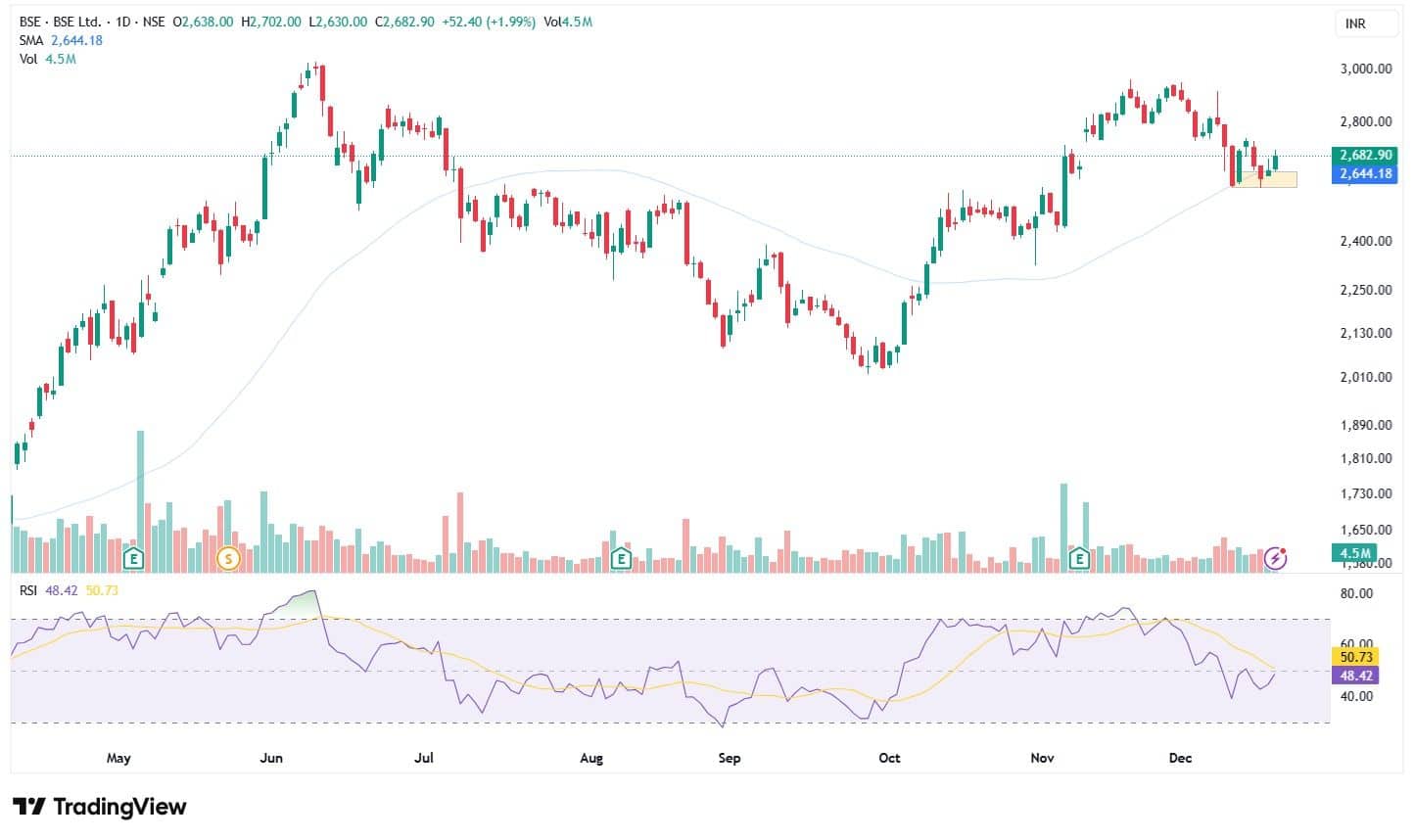
Task: Open the earnings E marker near May
Action: pyautogui.click(x=134, y=559)
